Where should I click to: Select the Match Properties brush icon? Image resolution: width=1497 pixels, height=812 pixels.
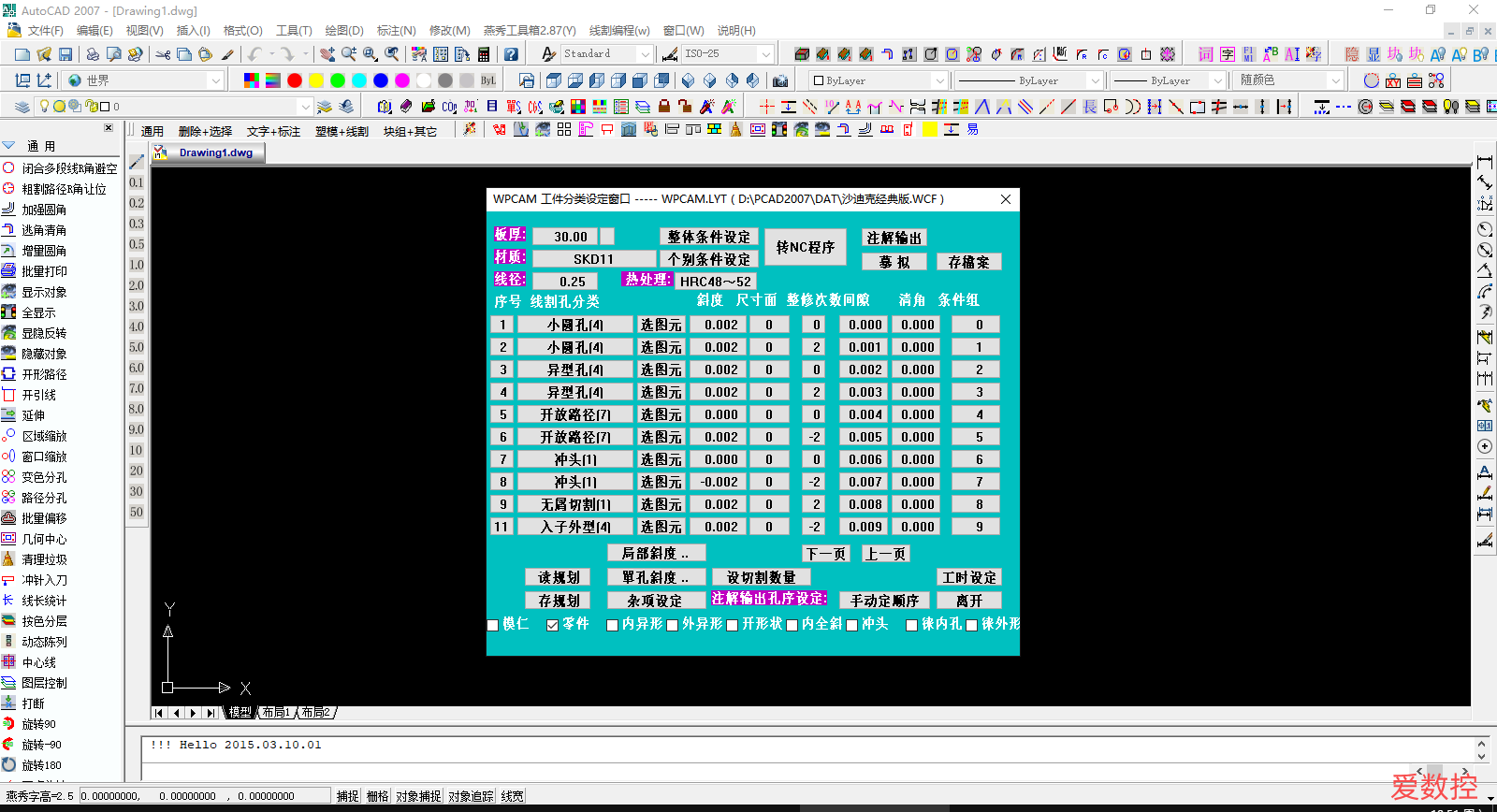click(x=227, y=54)
